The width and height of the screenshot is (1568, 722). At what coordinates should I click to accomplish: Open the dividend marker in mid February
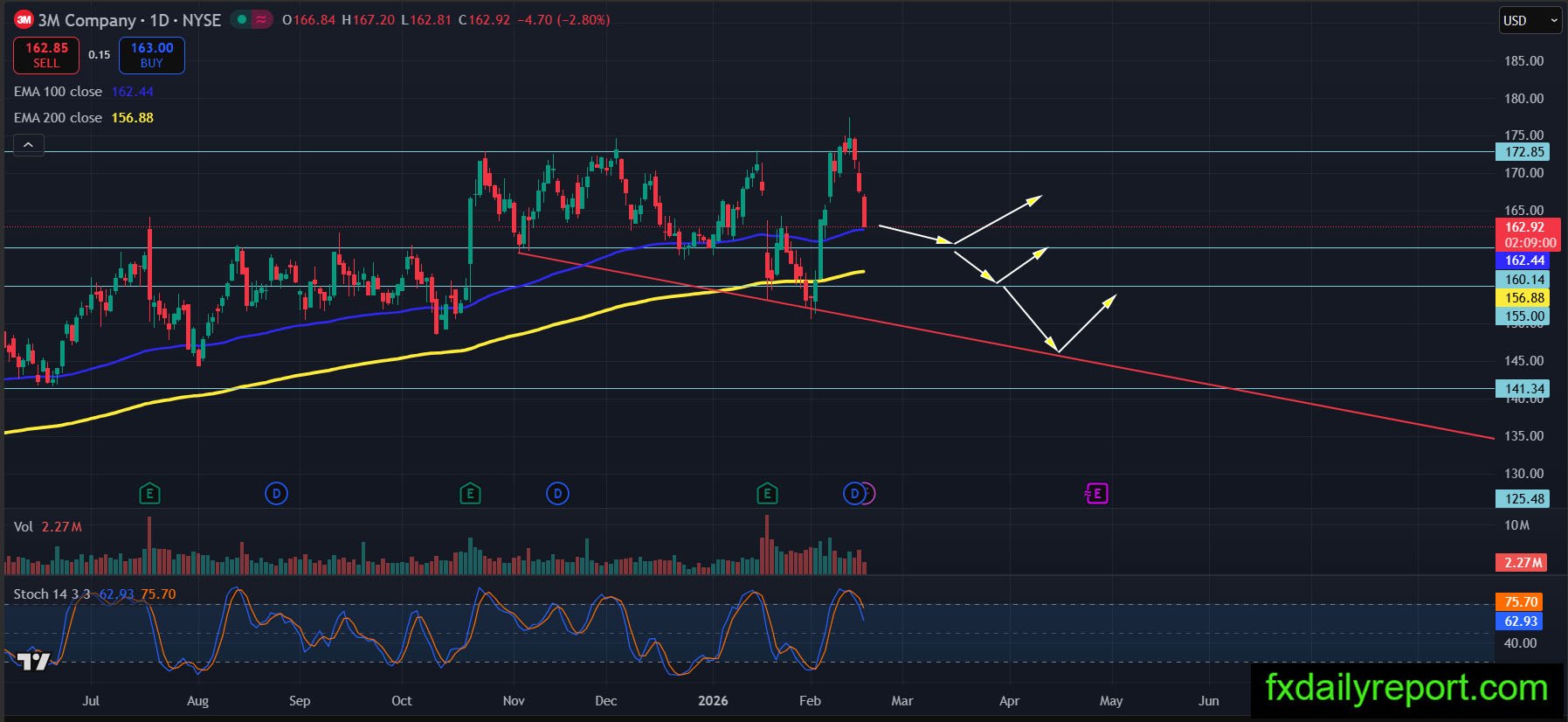(853, 494)
